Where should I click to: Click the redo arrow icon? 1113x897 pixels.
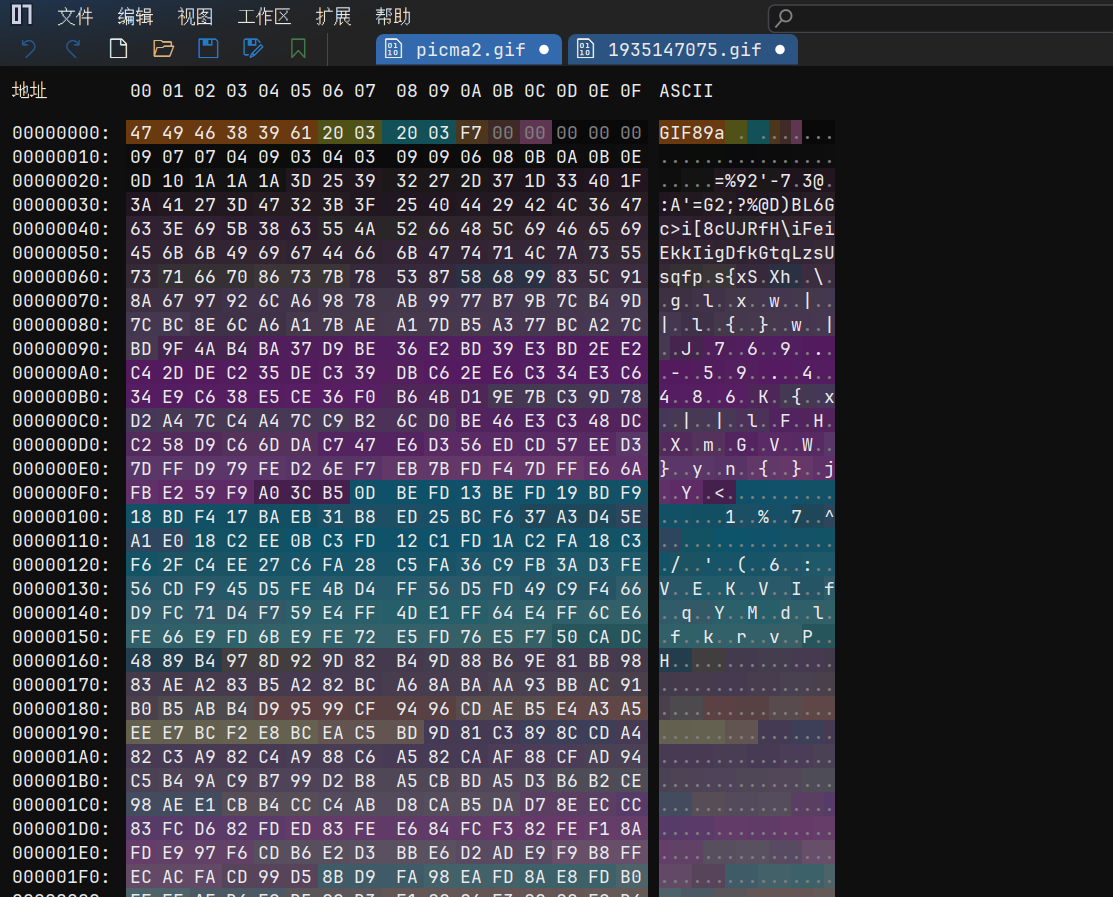pyautogui.click(x=73, y=48)
